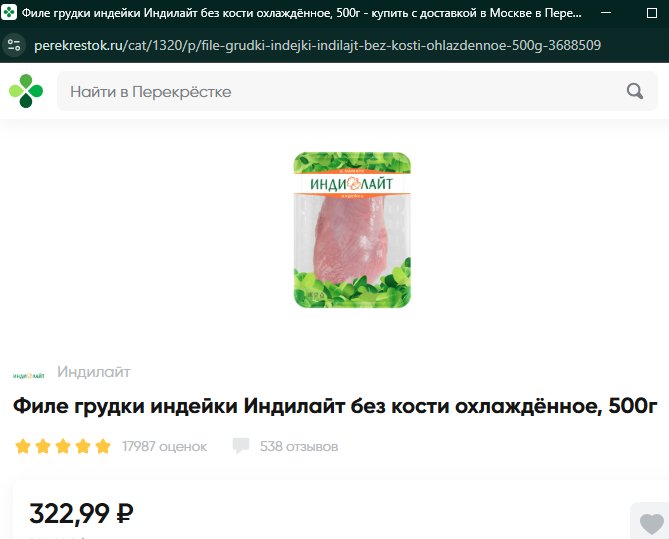Add product to favorites with heart icon
Screen dimensions: 669x539
click(x=652, y=523)
